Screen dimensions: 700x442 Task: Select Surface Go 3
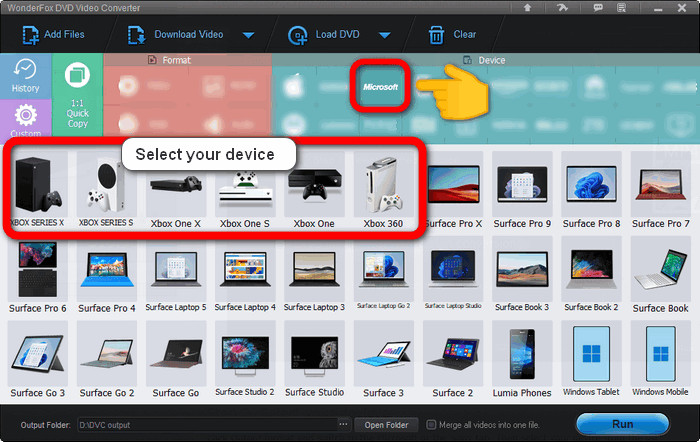click(38, 360)
